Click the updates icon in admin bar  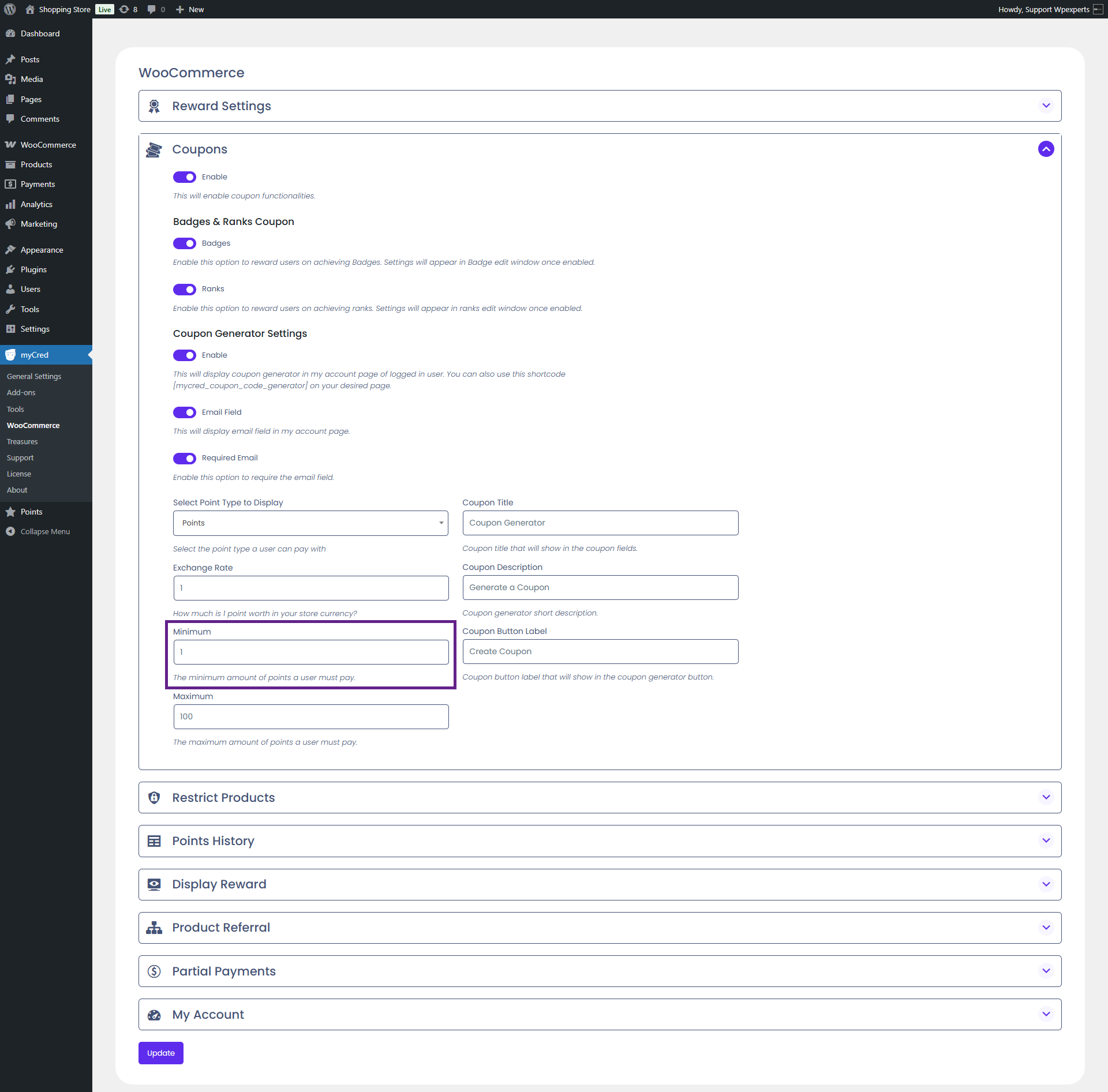pyautogui.click(x=124, y=9)
